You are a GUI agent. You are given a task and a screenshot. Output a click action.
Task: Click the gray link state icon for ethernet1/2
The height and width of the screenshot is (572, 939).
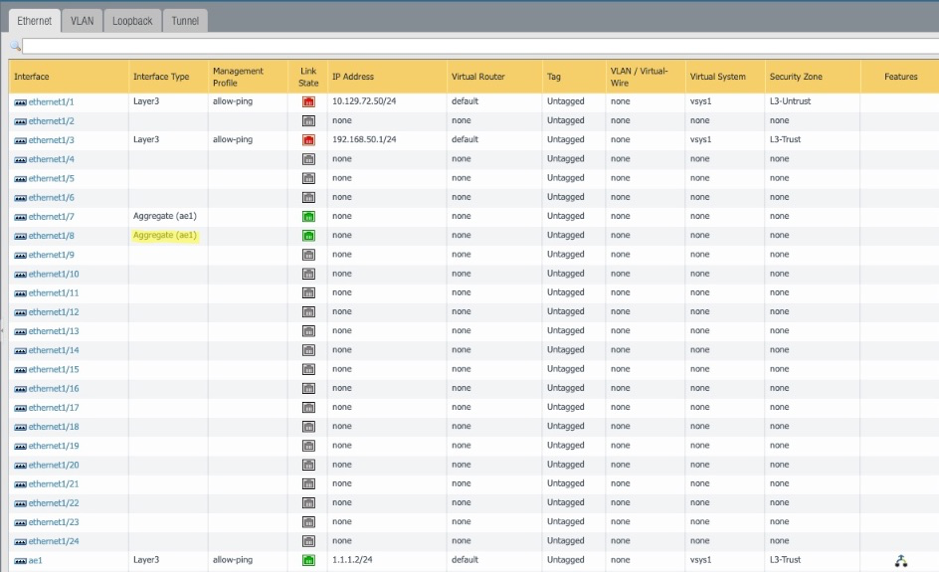[308, 121]
